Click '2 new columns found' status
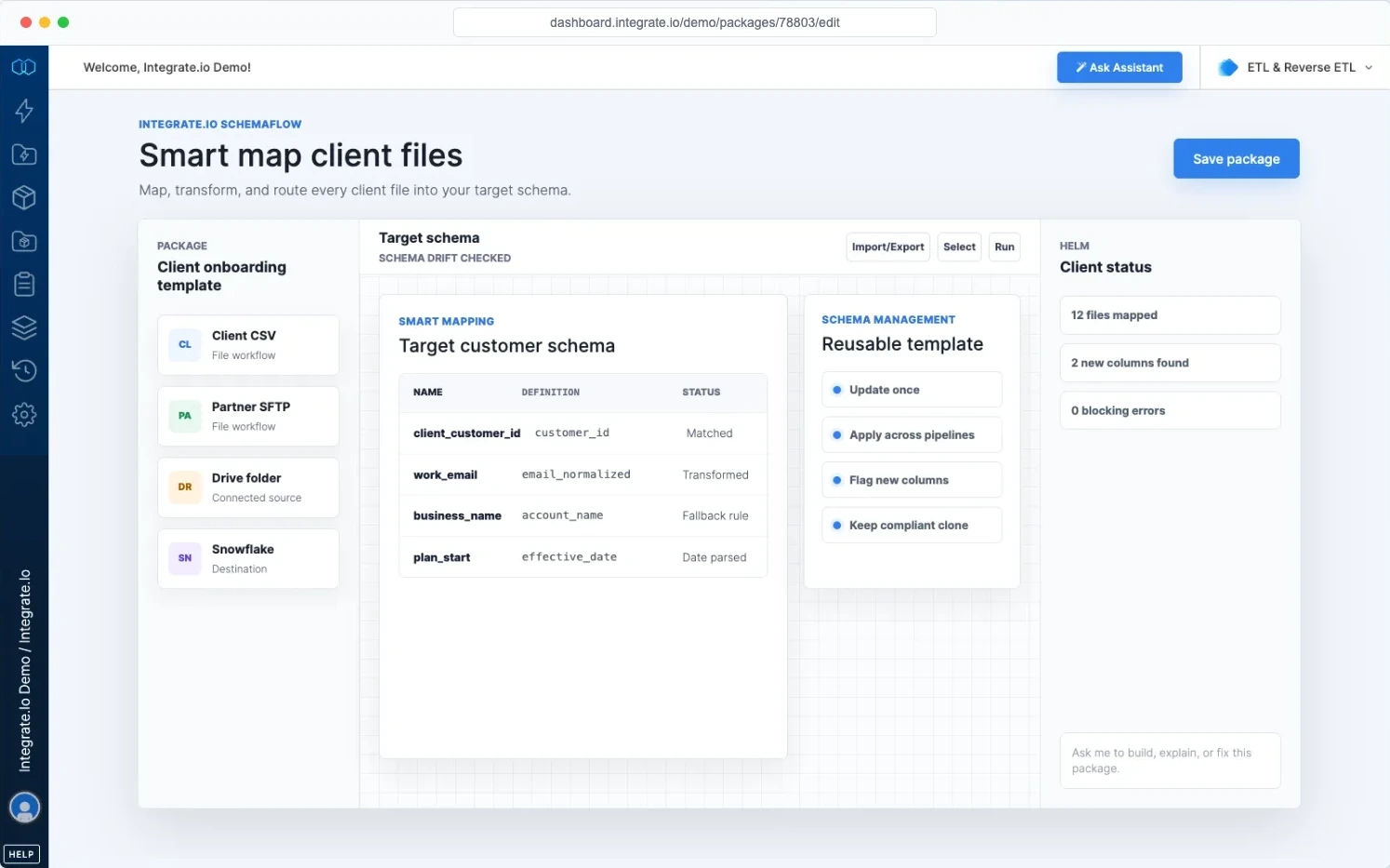Viewport: 1390px width, 868px height. 1170,363
